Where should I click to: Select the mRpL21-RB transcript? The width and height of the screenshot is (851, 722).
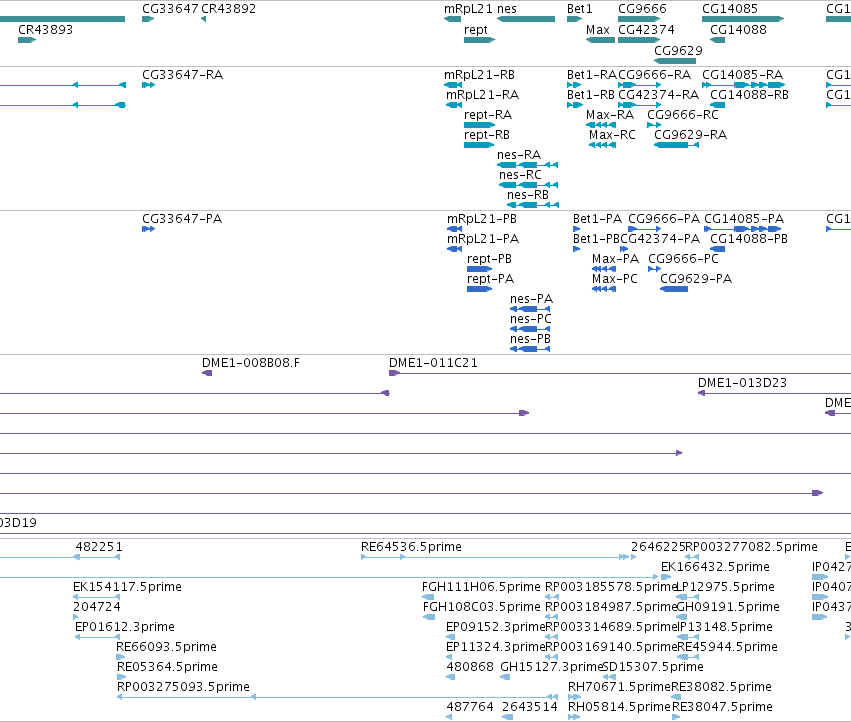pos(453,85)
